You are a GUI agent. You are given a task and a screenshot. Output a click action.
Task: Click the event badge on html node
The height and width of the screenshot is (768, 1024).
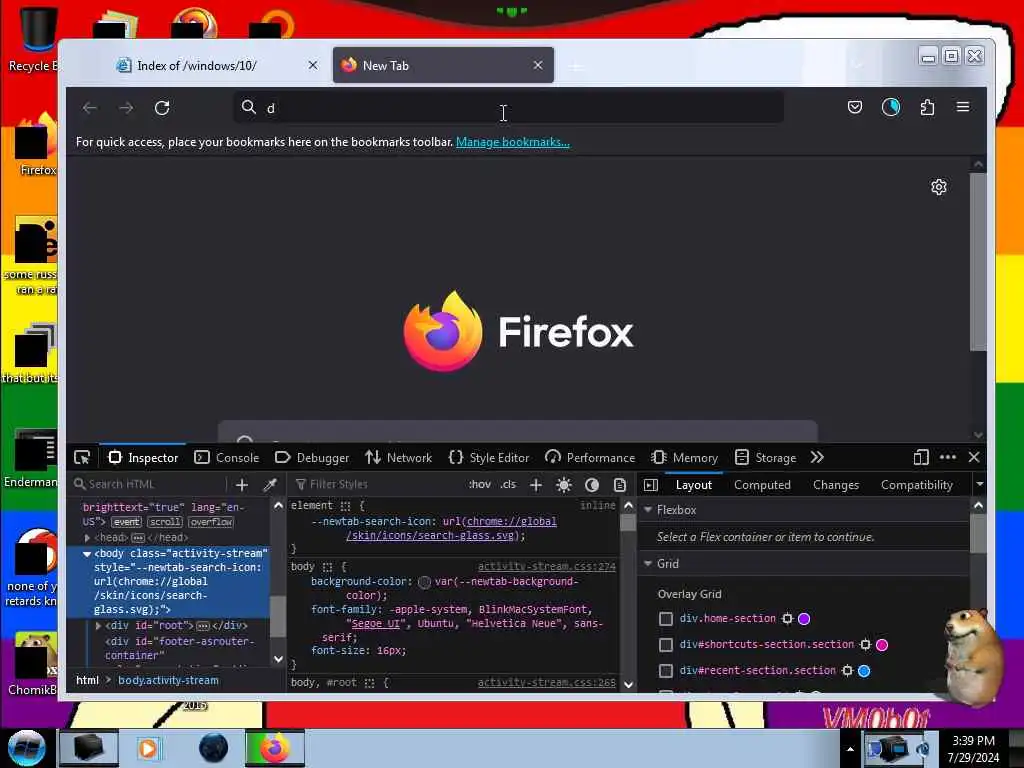[127, 522]
